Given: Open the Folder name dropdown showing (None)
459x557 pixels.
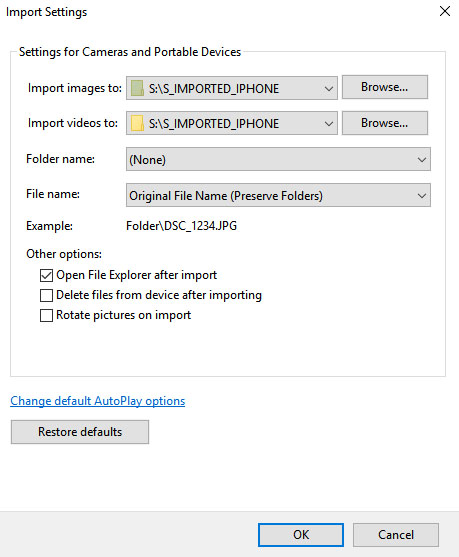Looking at the screenshot, I should point(278,159).
